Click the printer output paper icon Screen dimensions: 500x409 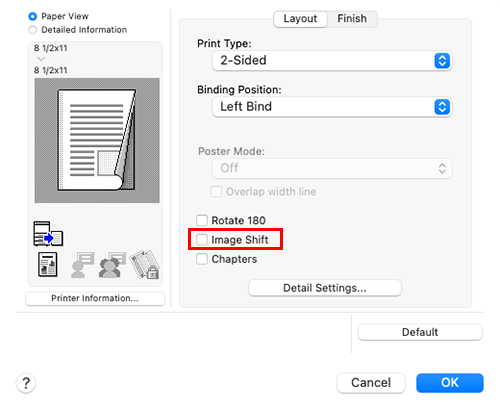tap(48, 234)
